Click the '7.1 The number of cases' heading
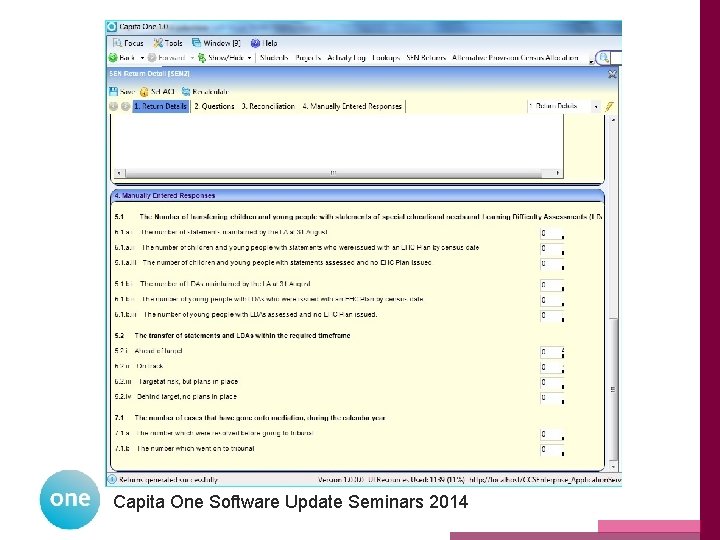Screen dimensions: 720x540 pos(250,418)
